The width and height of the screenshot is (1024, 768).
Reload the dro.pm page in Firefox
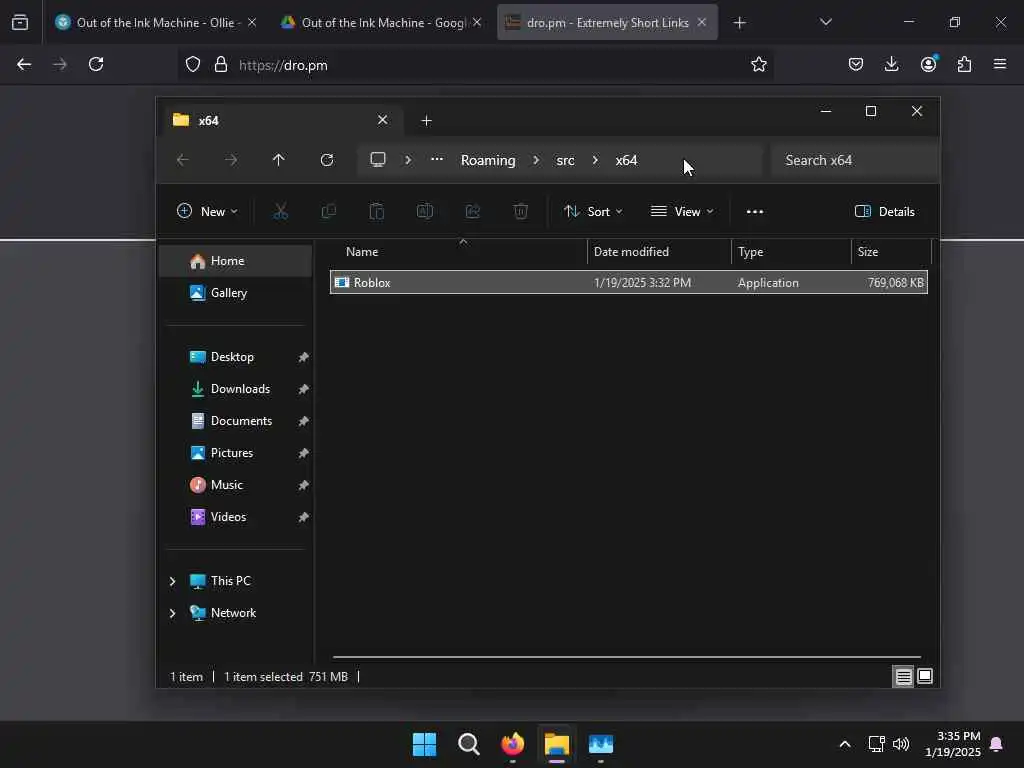[x=96, y=64]
